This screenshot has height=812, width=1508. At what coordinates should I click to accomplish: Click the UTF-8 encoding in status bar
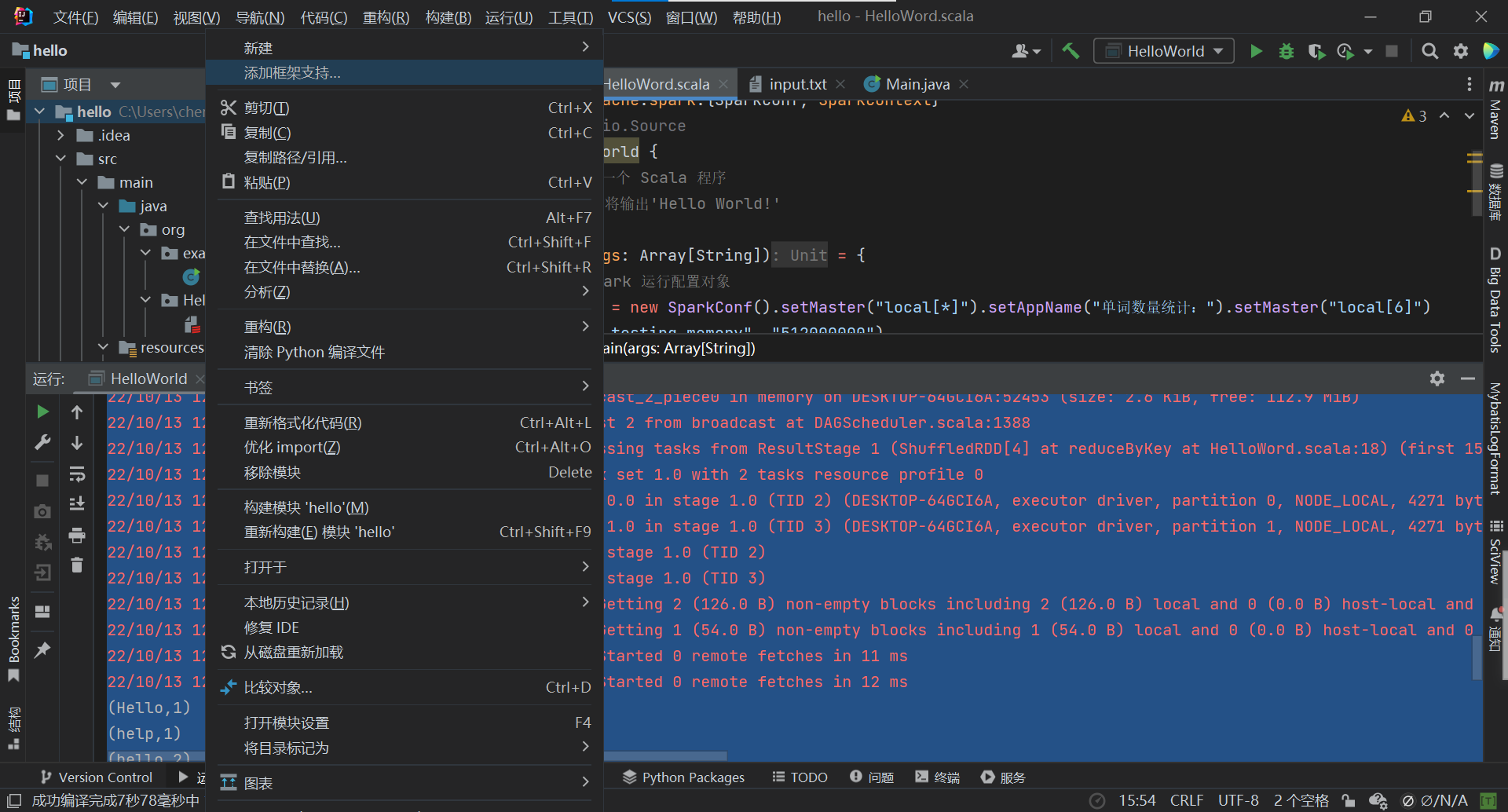1238,800
